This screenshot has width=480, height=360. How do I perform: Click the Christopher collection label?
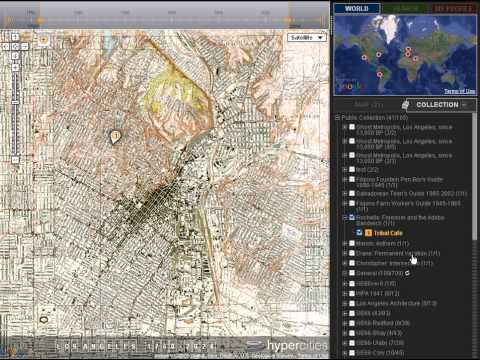pyautogui.click(x=395, y=263)
